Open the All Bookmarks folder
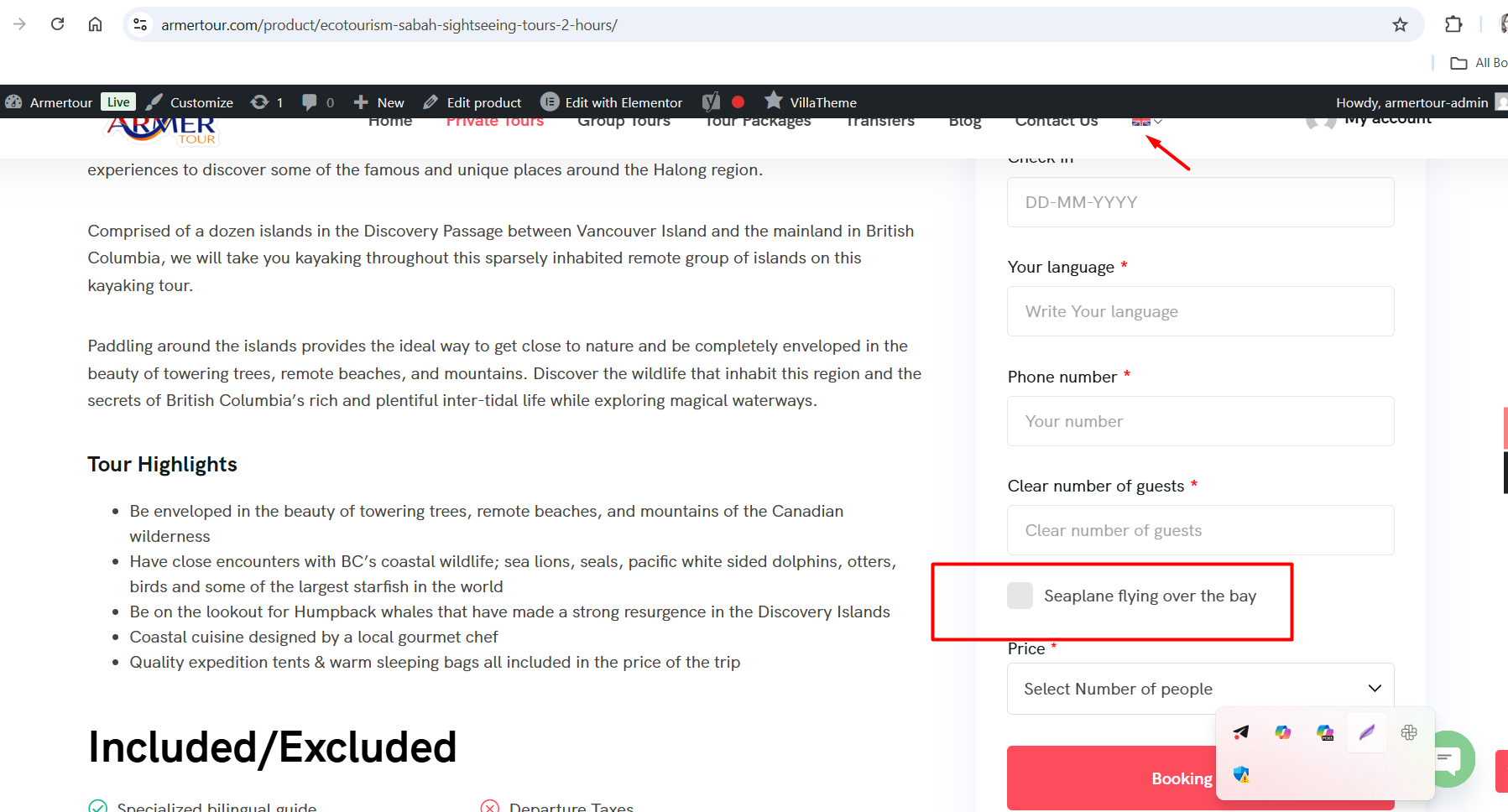The image size is (1508, 812). (1479, 63)
